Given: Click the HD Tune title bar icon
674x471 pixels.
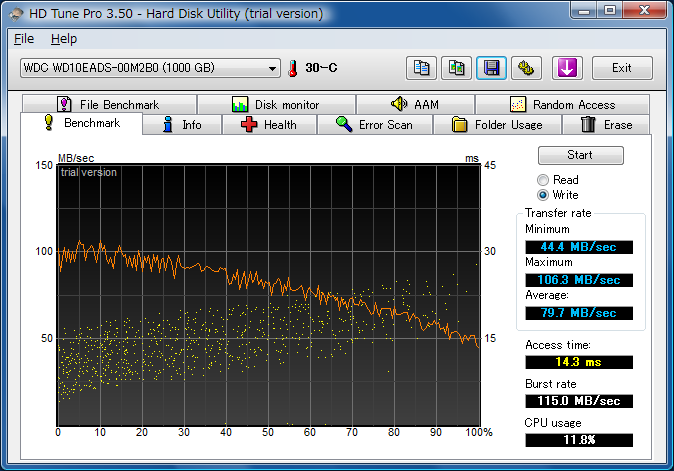Looking at the screenshot, I should click(x=14, y=14).
